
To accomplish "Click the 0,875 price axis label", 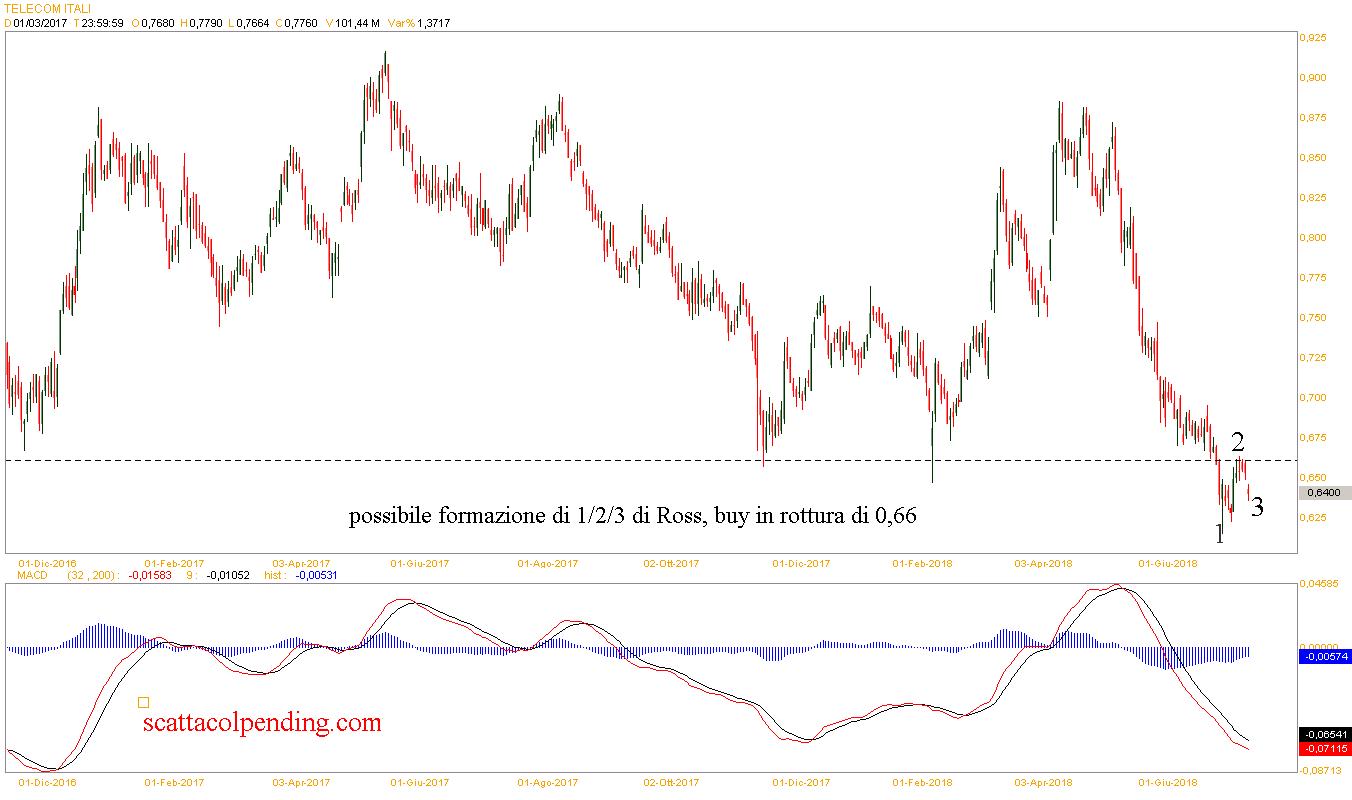I will pyautogui.click(x=1312, y=118).
